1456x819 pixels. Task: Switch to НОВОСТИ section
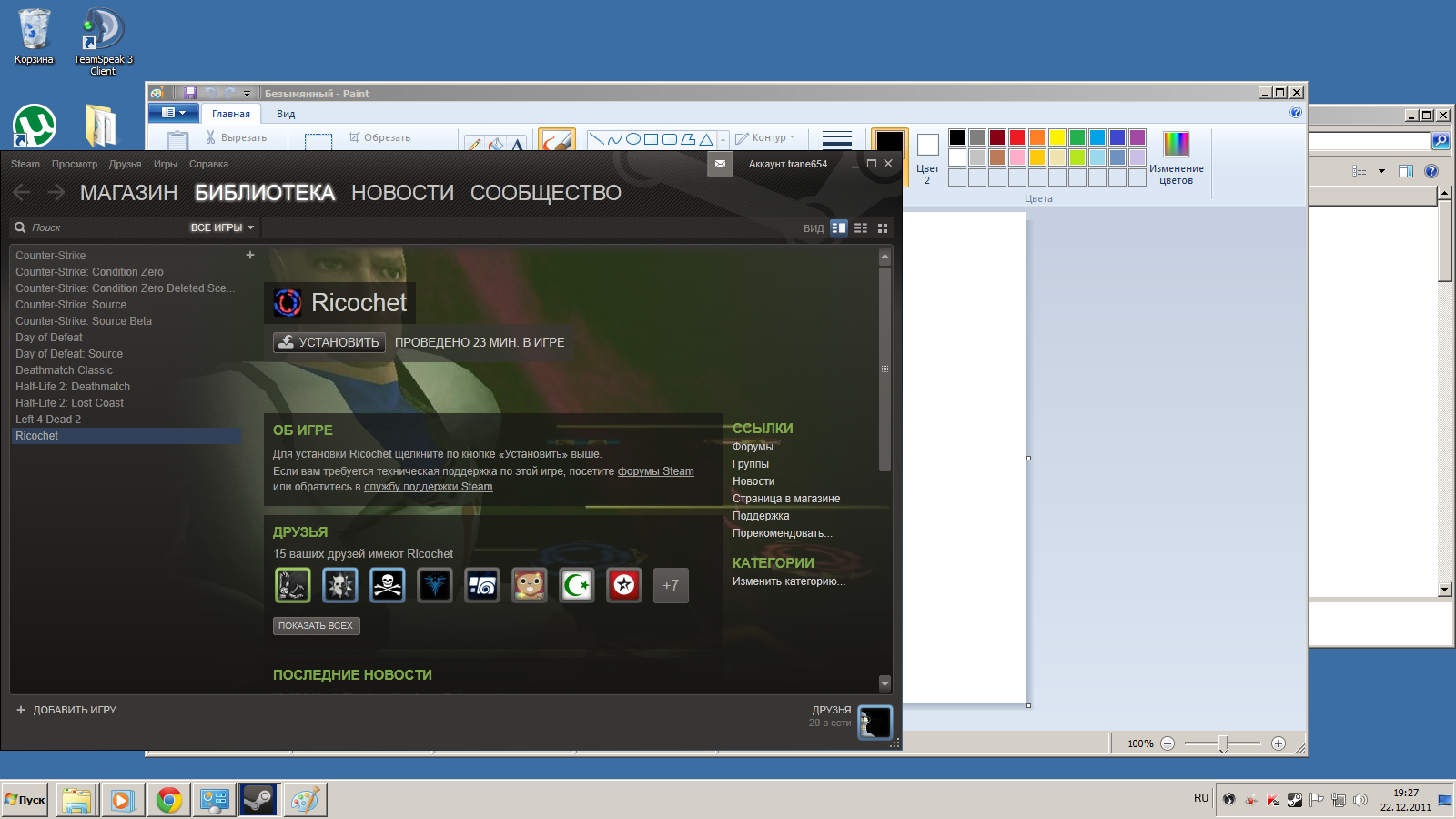[x=402, y=193]
